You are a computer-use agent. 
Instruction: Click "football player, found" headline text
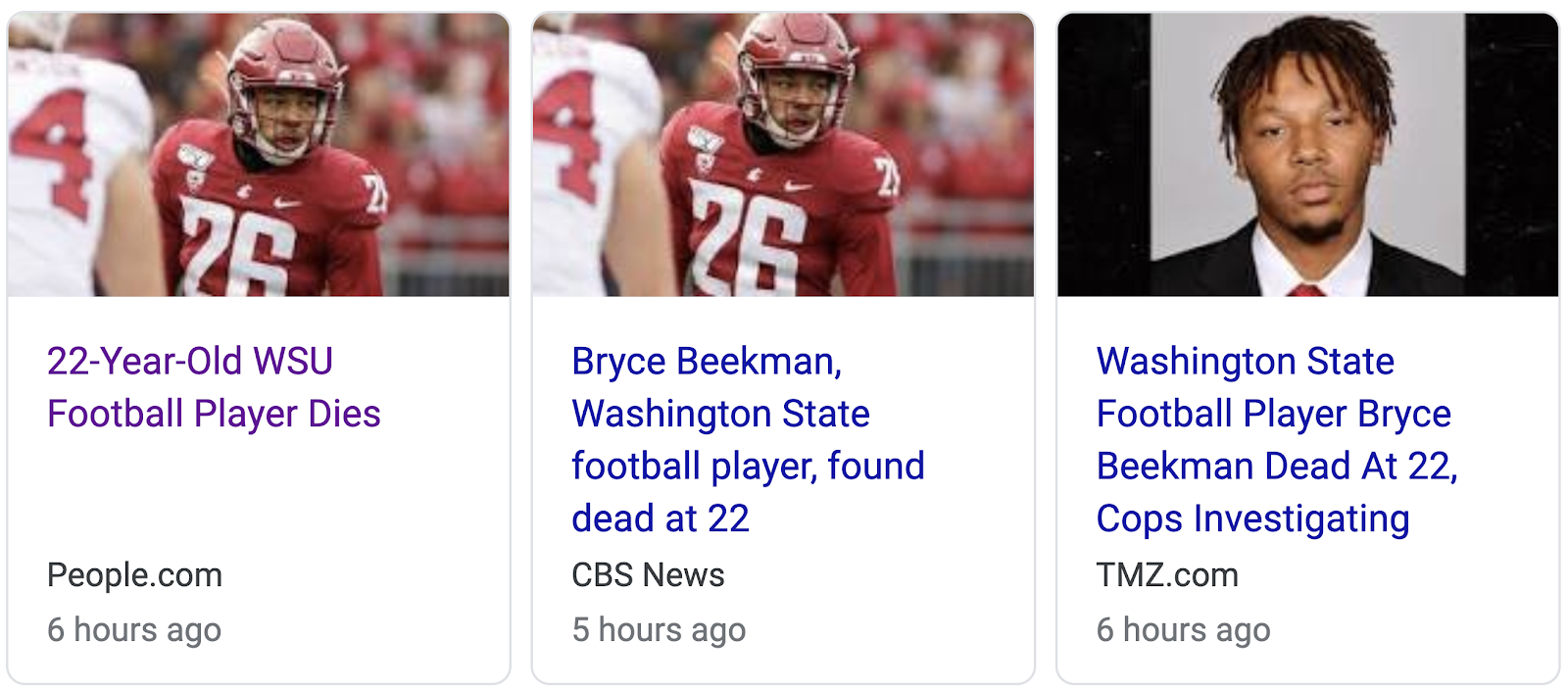point(748,467)
